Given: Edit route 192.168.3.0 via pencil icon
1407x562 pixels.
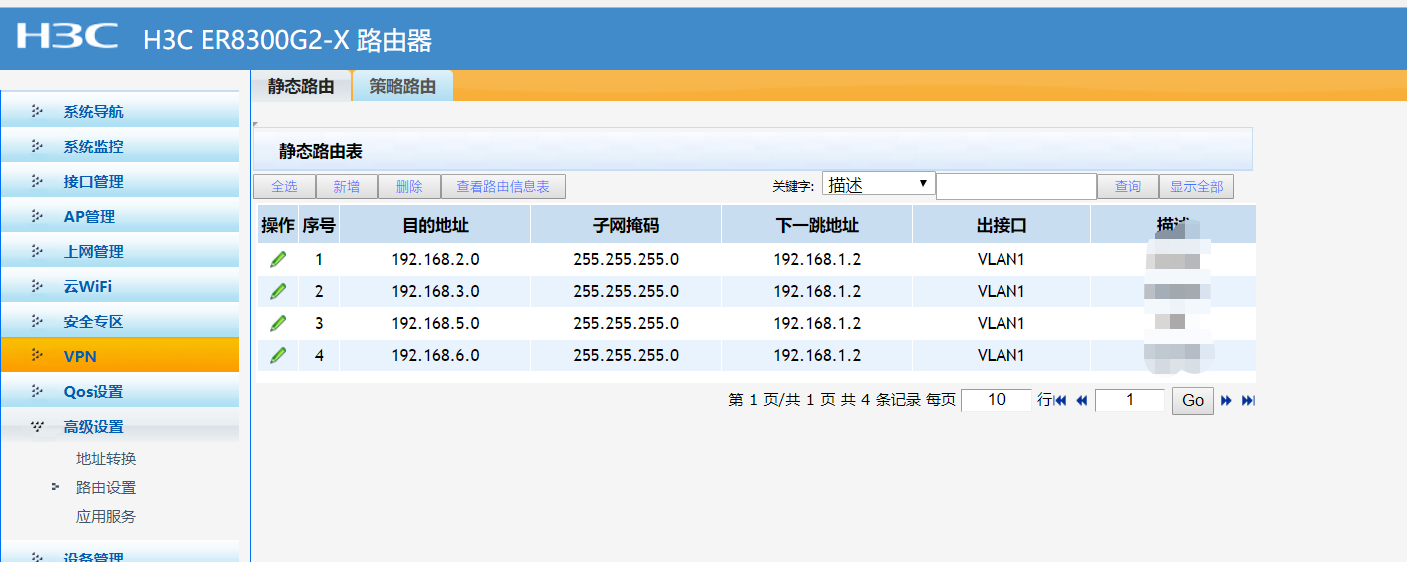Looking at the screenshot, I should [278, 292].
